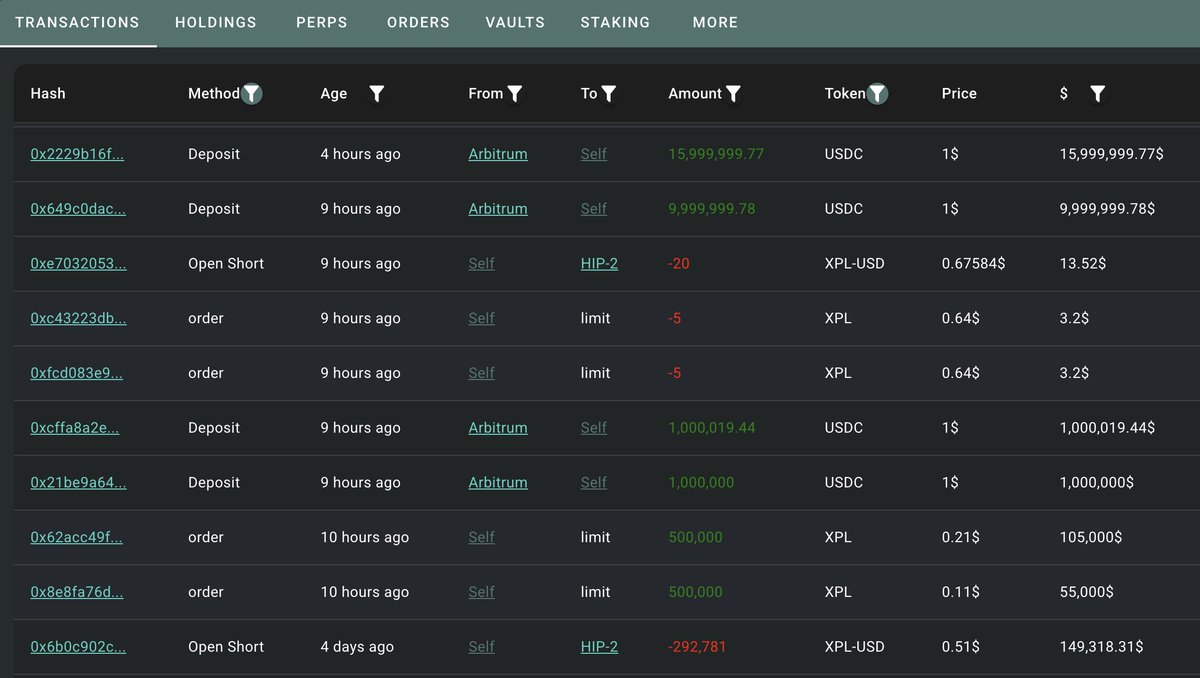The height and width of the screenshot is (678, 1200).
Task: Select the value 13.52$
Action: coord(1083,264)
